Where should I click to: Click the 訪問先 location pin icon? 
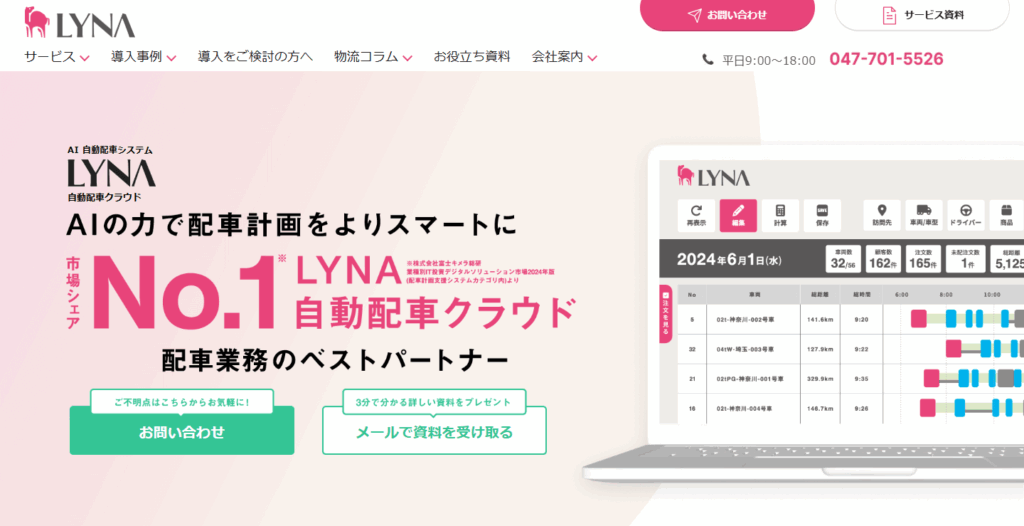(x=882, y=210)
